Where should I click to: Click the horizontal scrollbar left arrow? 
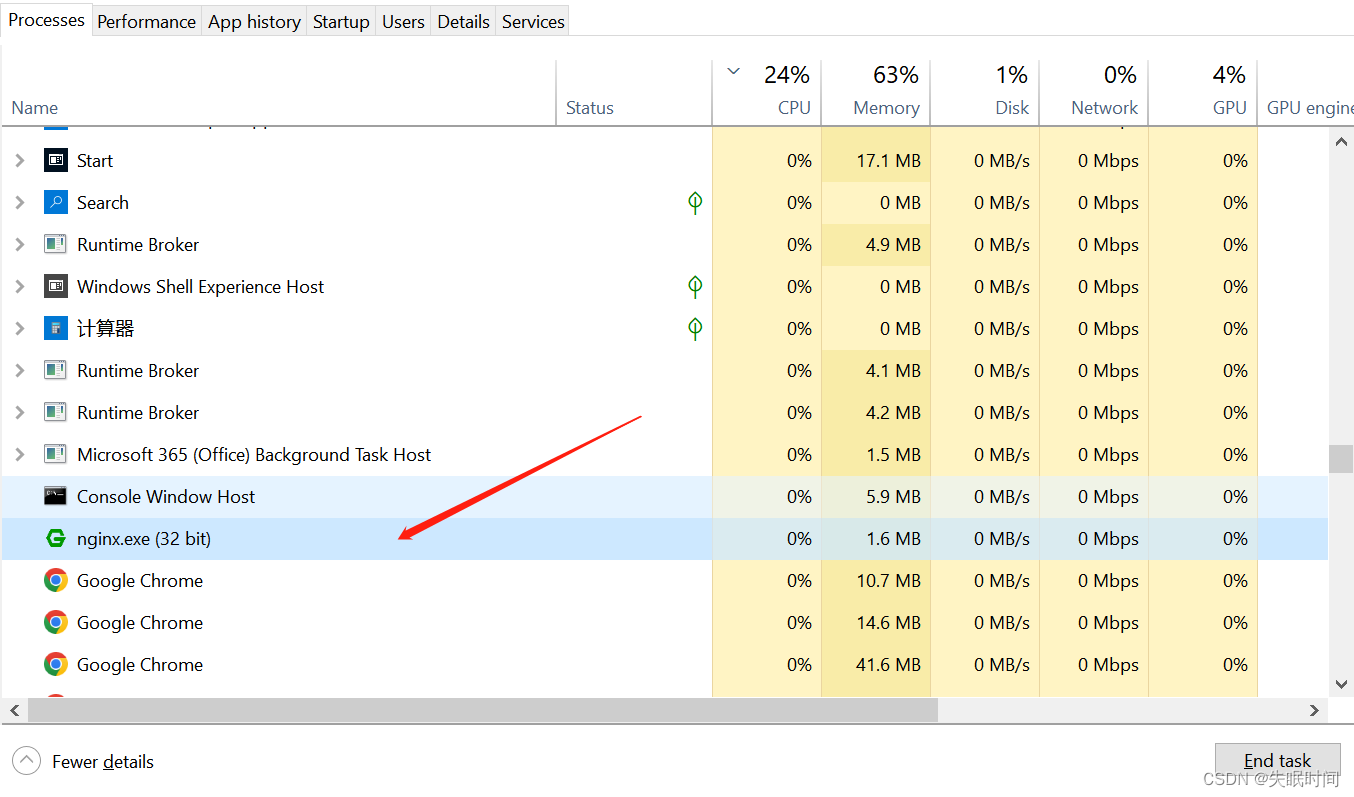pyautogui.click(x=14, y=710)
